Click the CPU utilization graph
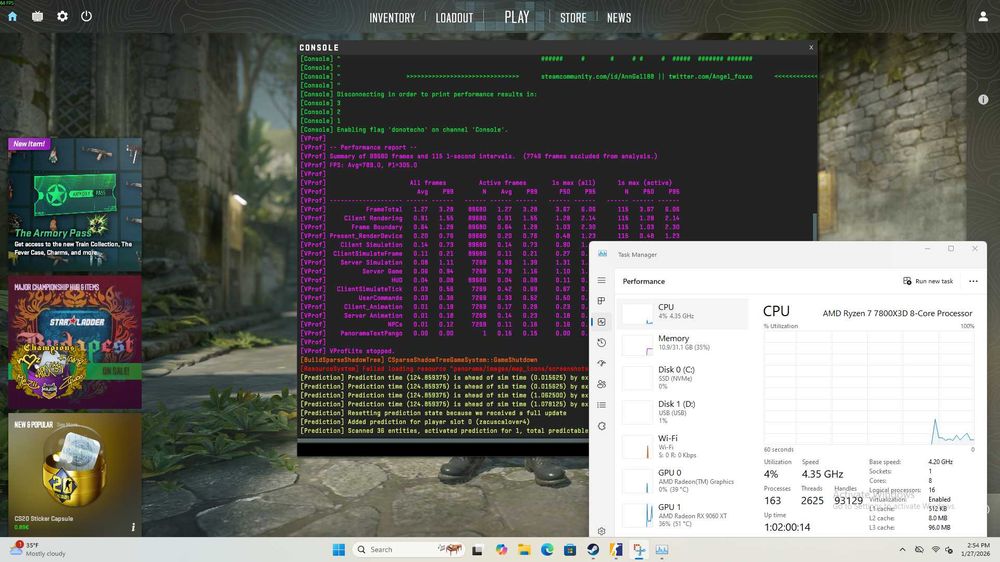This screenshot has width=1000, height=562. (x=869, y=388)
